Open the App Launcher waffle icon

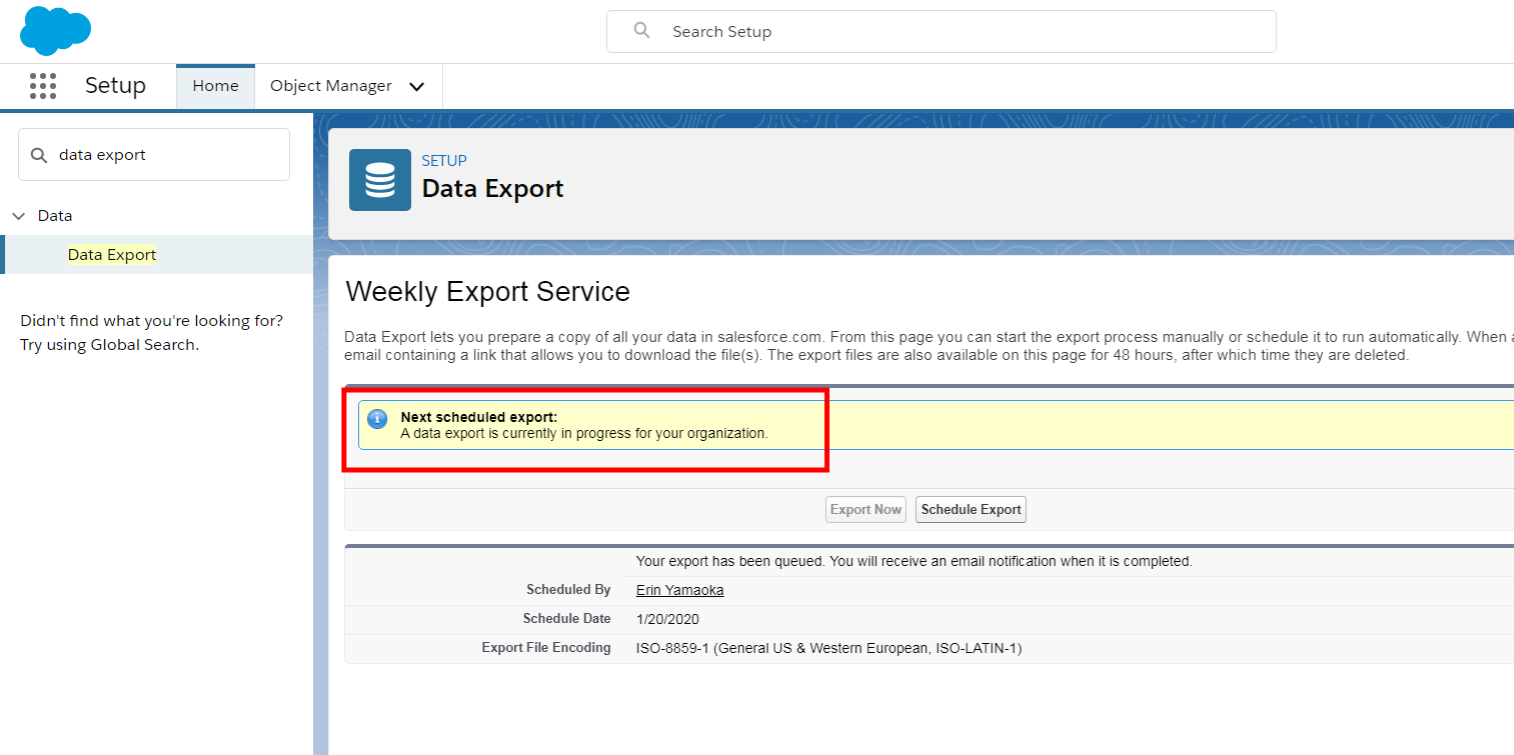pos(43,85)
